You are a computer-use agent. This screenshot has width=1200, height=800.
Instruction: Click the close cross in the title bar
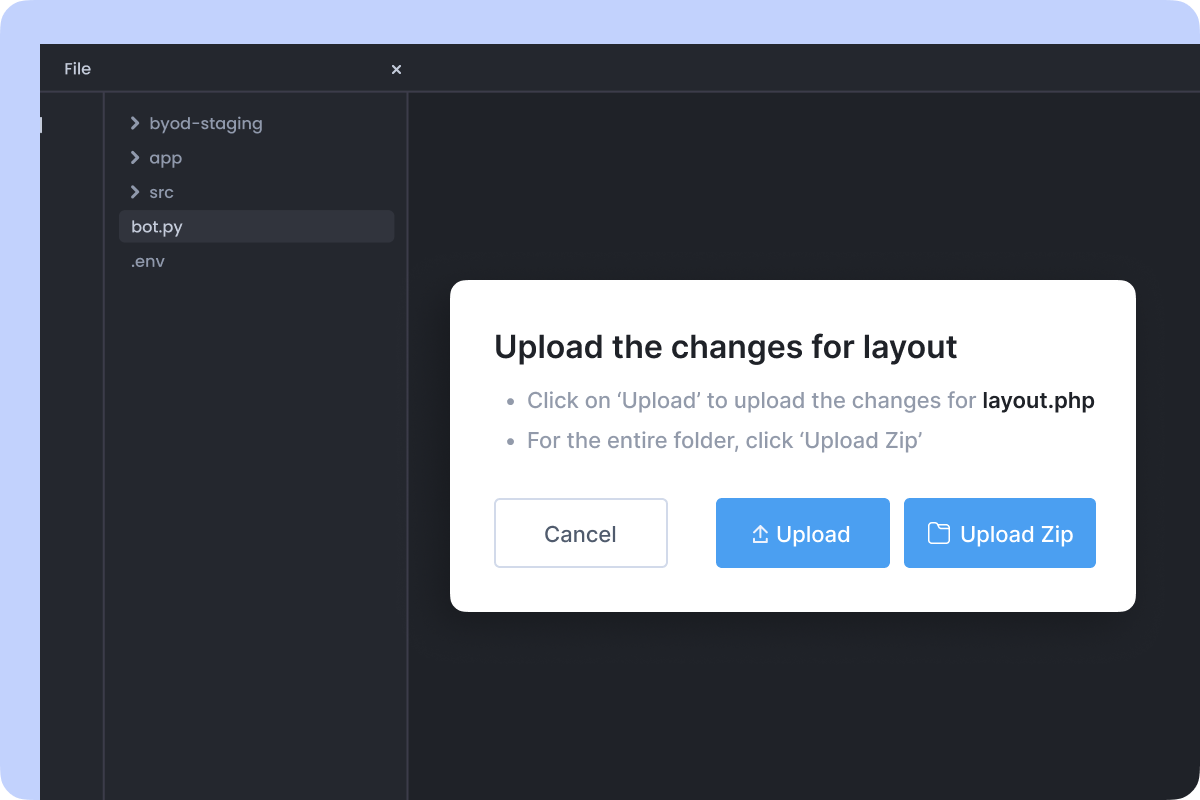pyautogui.click(x=396, y=69)
